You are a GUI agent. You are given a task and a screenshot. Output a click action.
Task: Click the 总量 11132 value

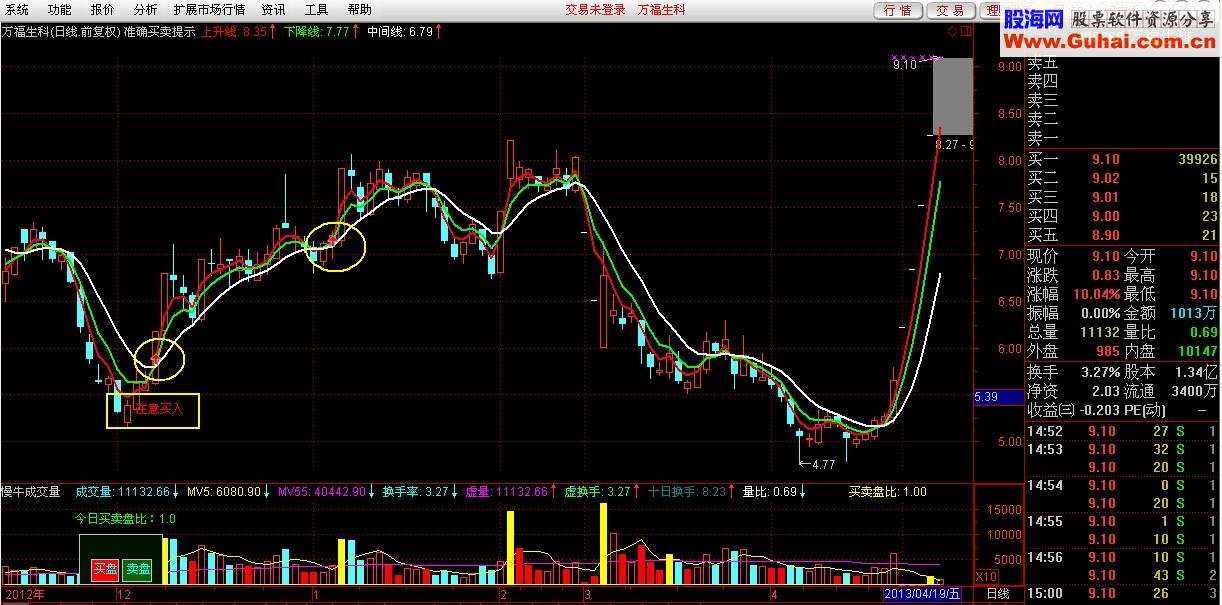tap(1101, 332)
